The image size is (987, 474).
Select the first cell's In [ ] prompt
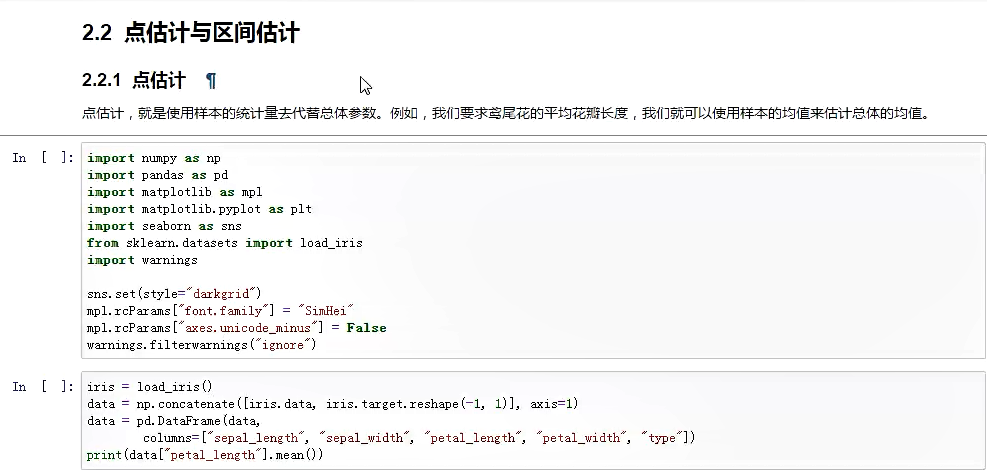click(42, 158)
